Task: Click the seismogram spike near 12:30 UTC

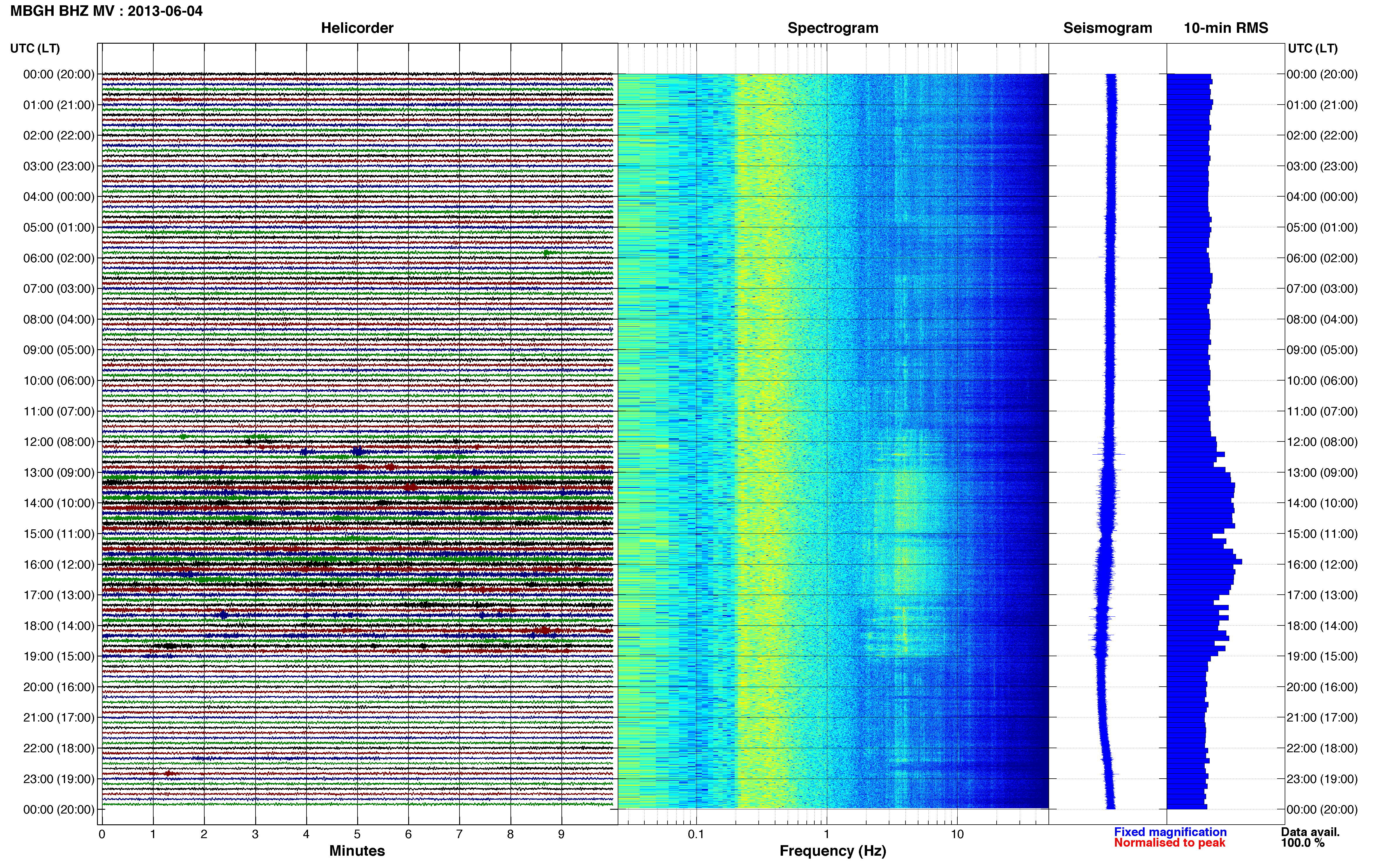Action: (x=1108, y=454)
